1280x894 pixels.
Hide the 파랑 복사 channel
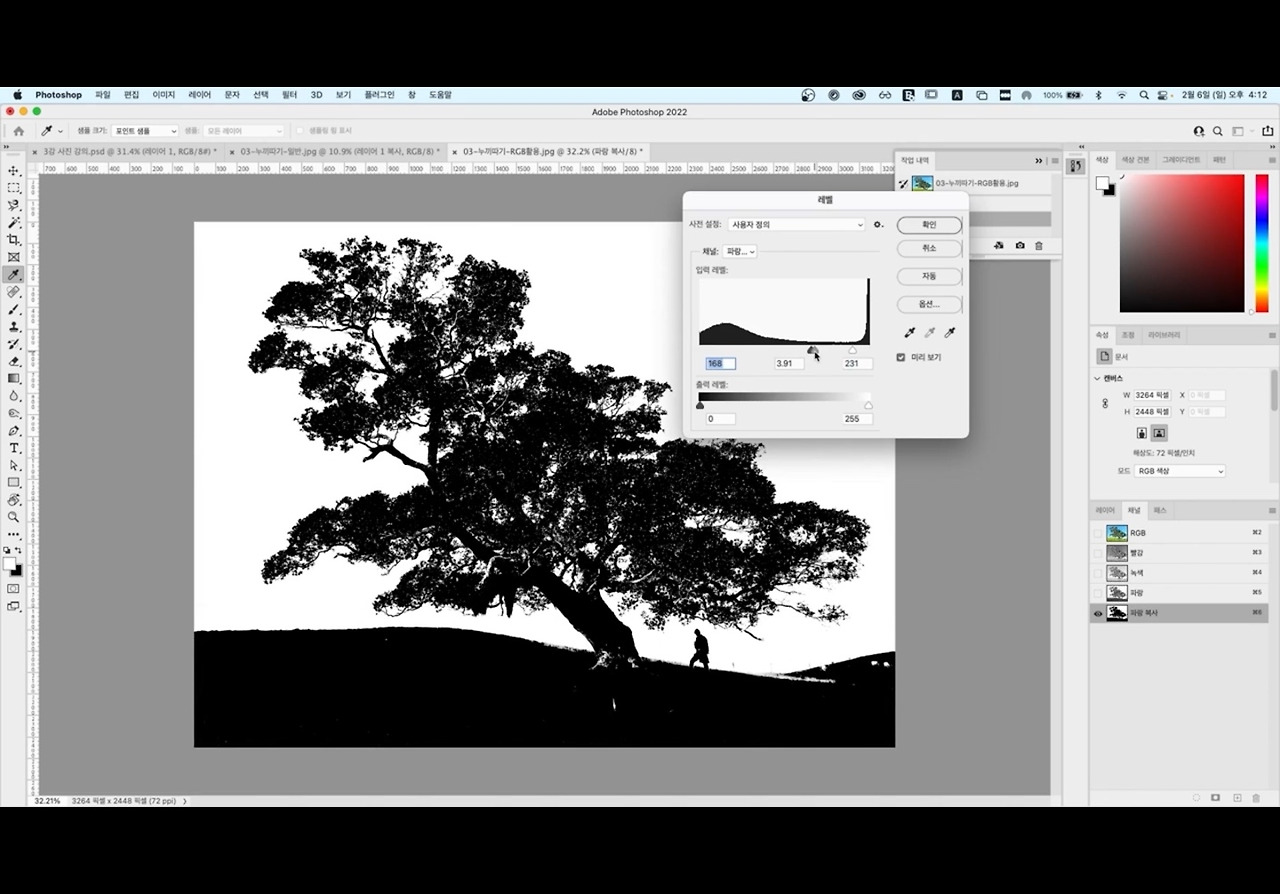(1098, 613)
